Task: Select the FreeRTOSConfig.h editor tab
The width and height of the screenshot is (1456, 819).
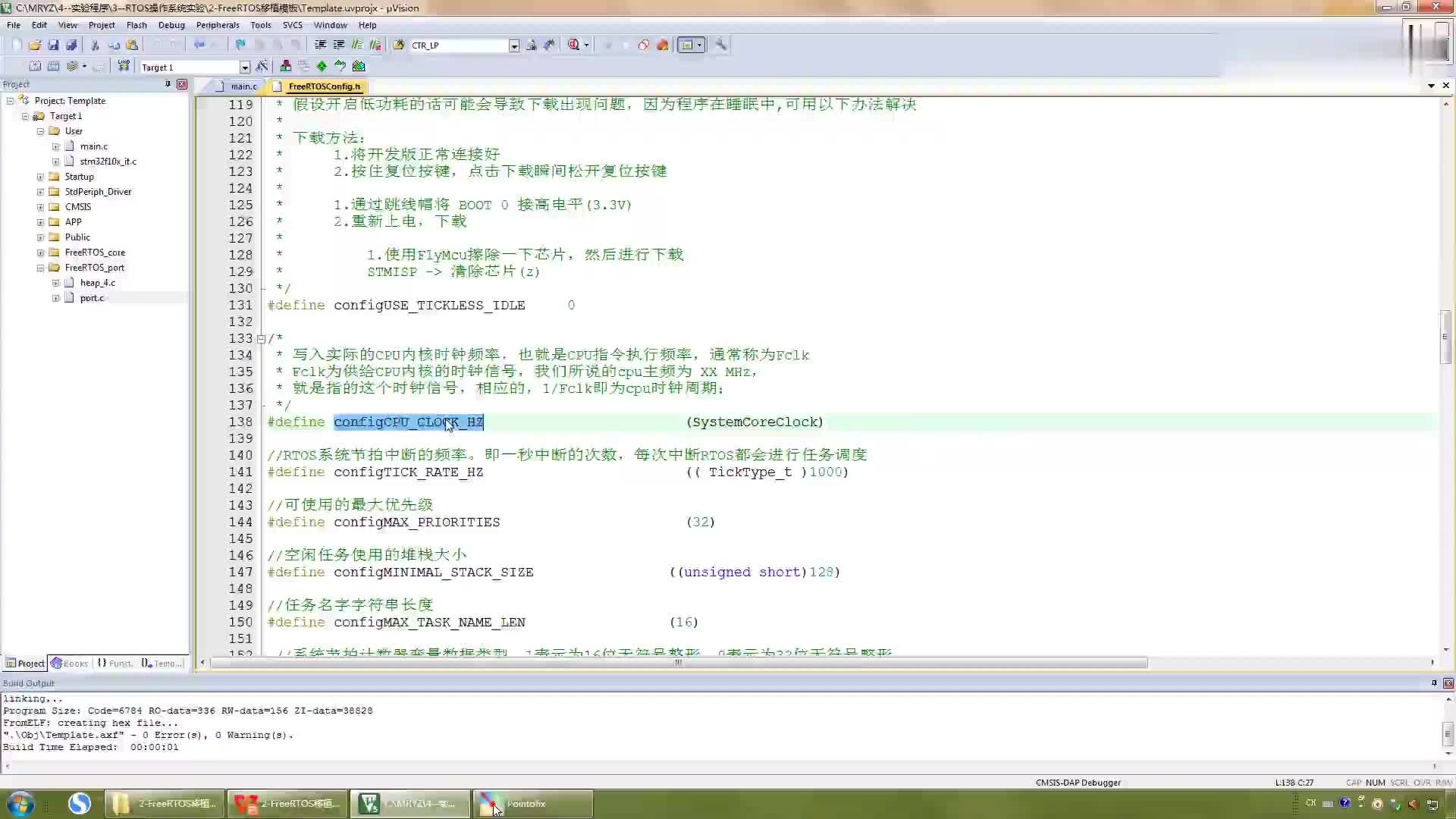Action: pos(318,86)
